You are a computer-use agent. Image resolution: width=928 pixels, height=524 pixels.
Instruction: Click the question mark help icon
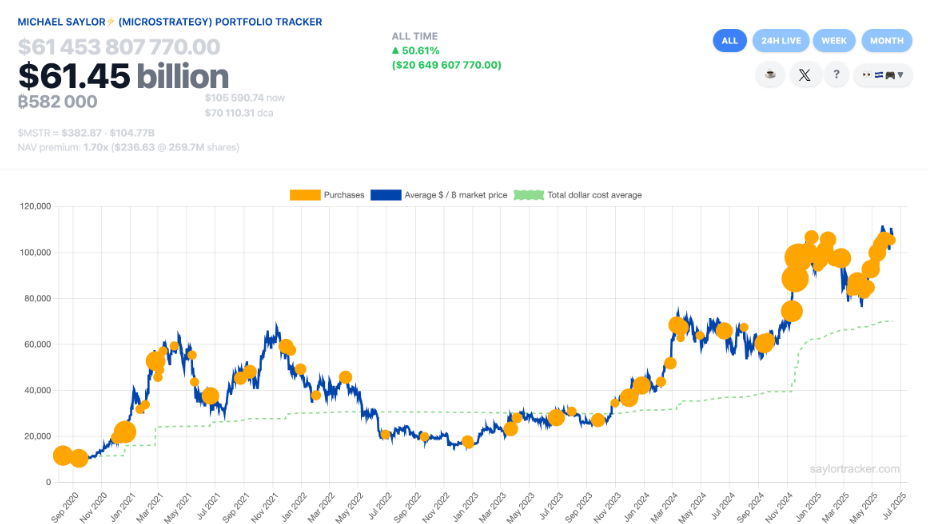click(836, 74)
